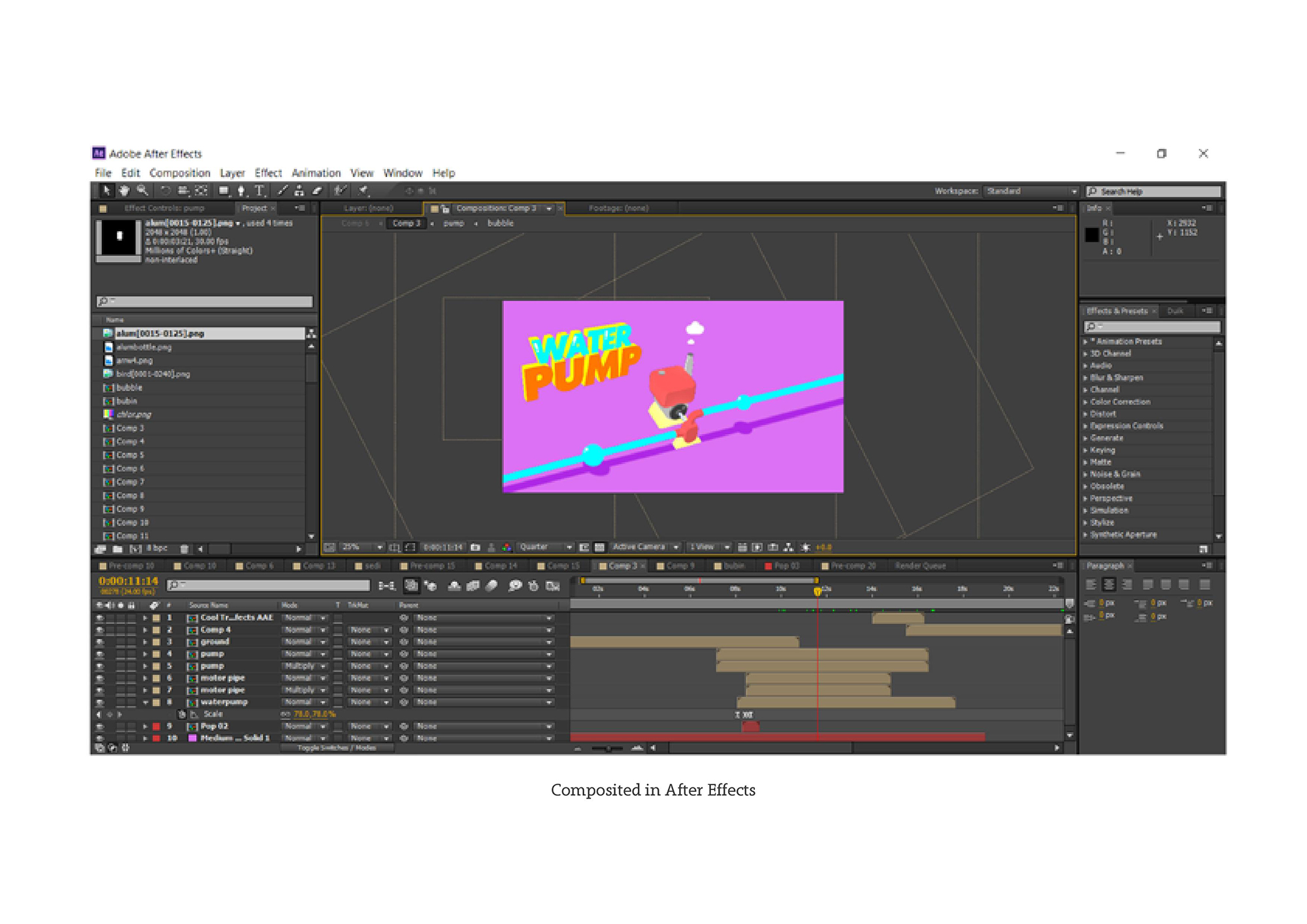Hide the ground layer with eye toggle
Screen dimensions: 1307x924
pos(99,642)
